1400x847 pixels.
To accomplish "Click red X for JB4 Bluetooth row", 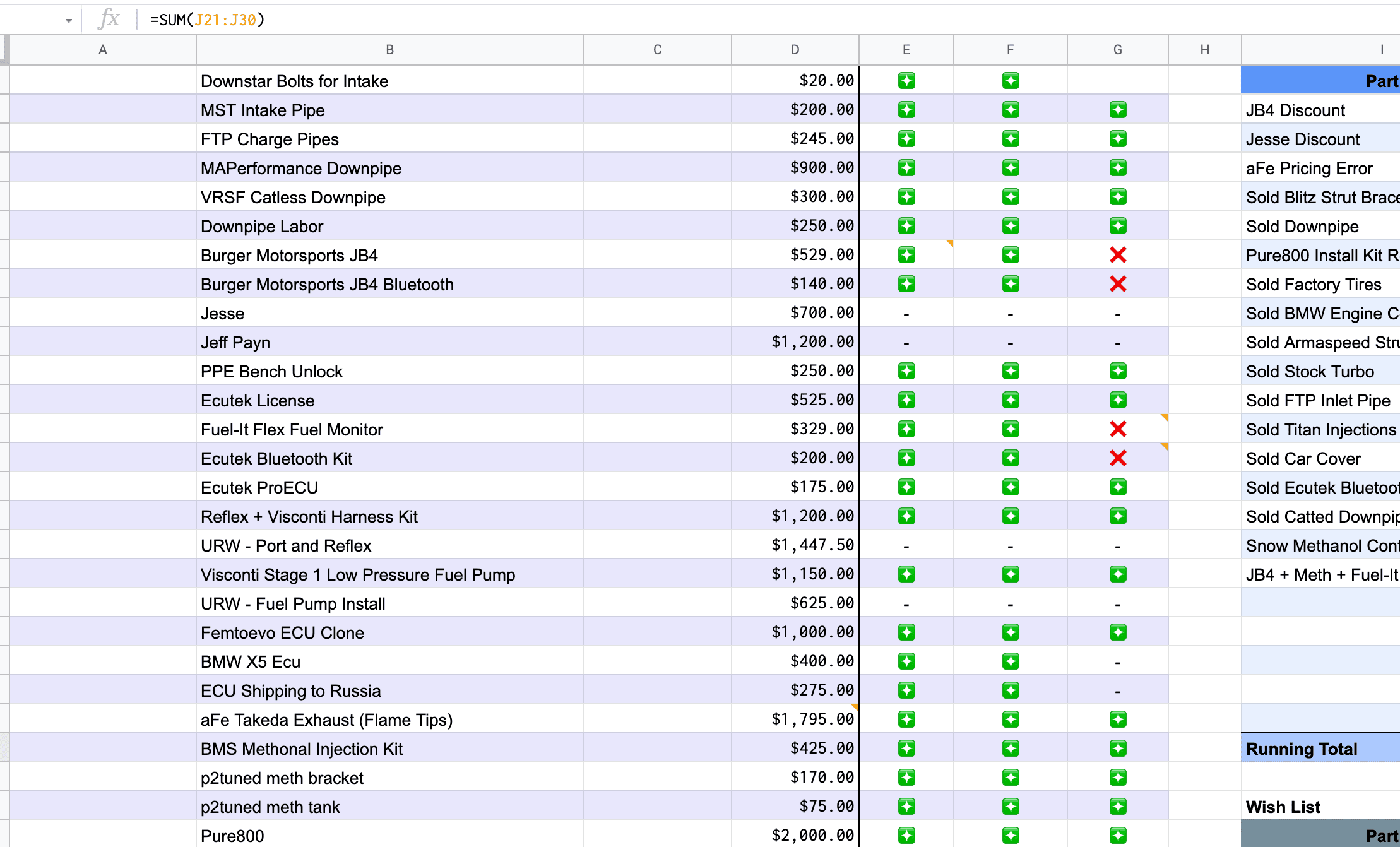I will (x=1118, y=284).
